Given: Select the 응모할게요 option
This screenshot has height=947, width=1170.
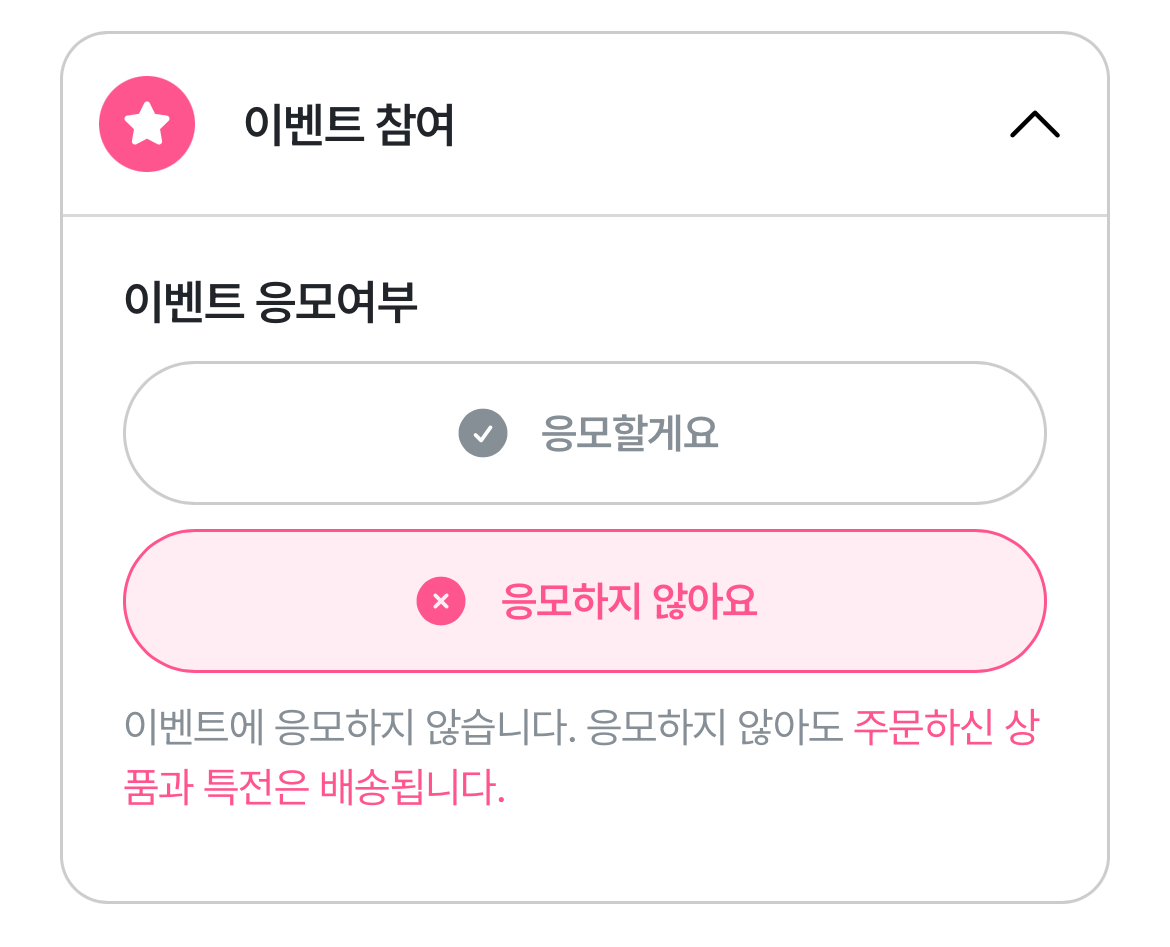Looking at the screenshot, I should [x=584, y=434].
